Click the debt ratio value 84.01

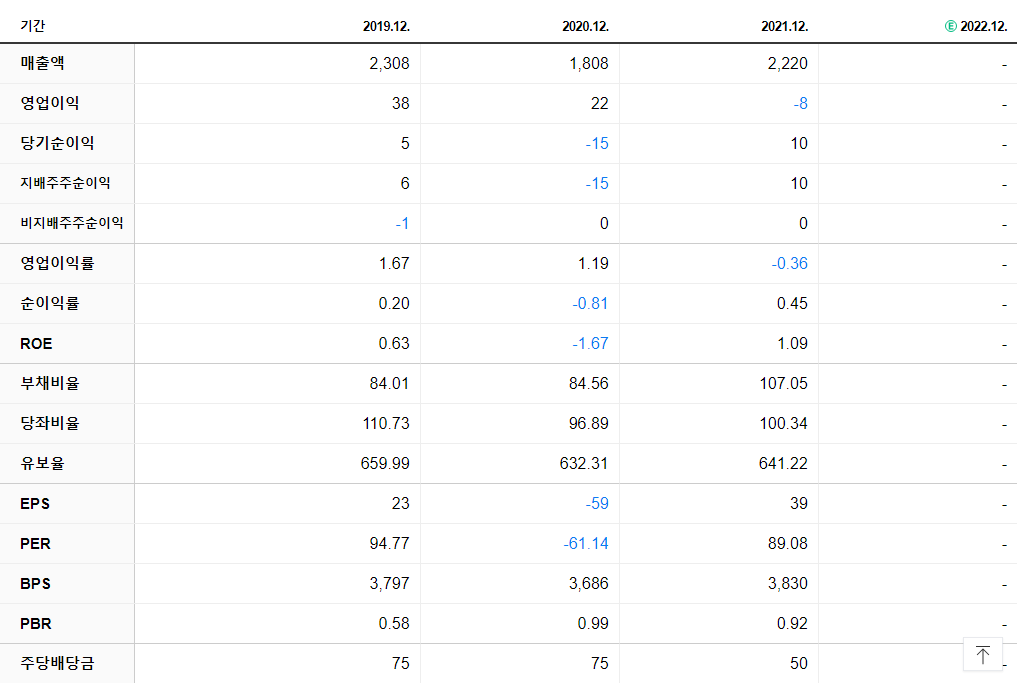tap(389, 384)
